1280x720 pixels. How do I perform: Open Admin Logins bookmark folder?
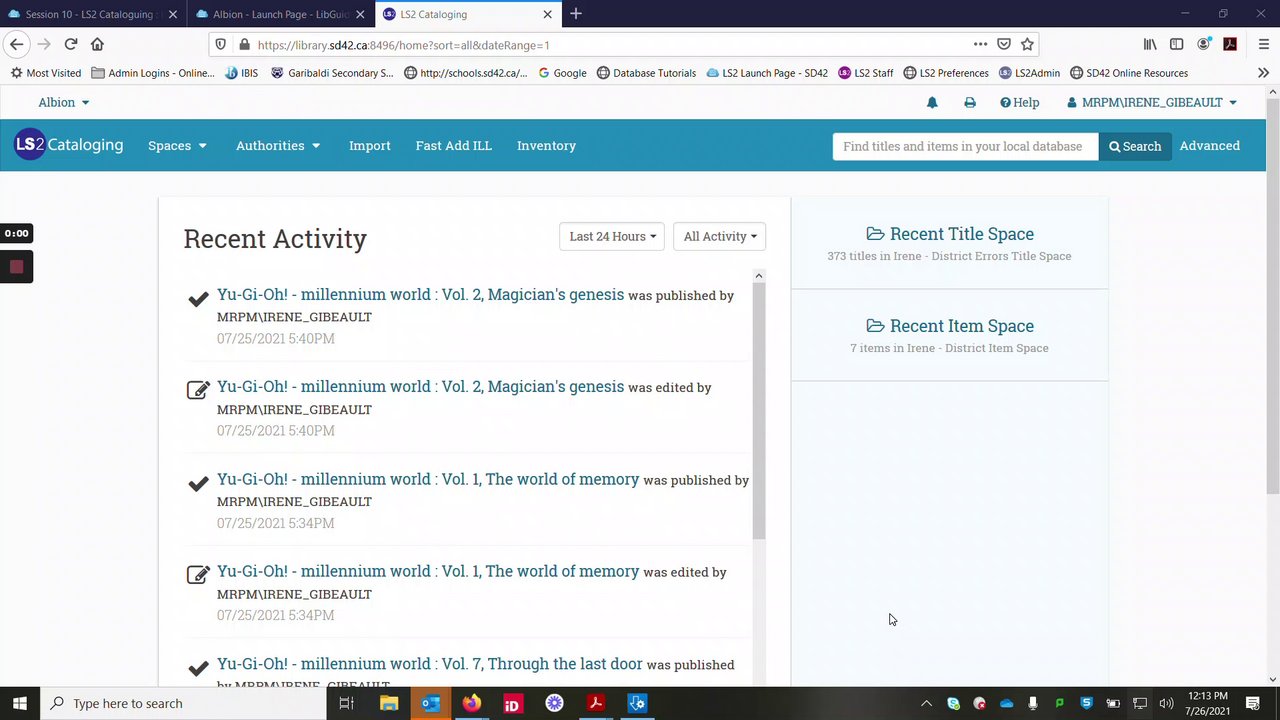(152, 73)
